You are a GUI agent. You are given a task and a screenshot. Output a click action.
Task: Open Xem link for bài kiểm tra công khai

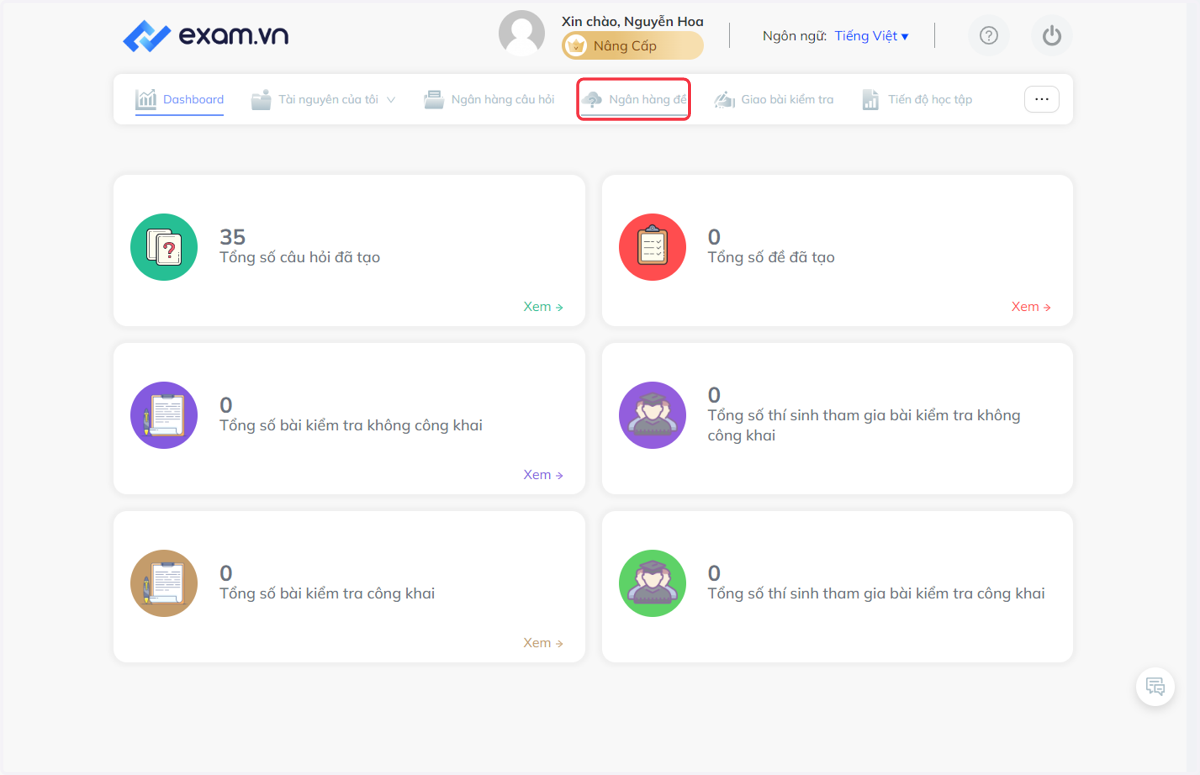click(x=543, y=643)
